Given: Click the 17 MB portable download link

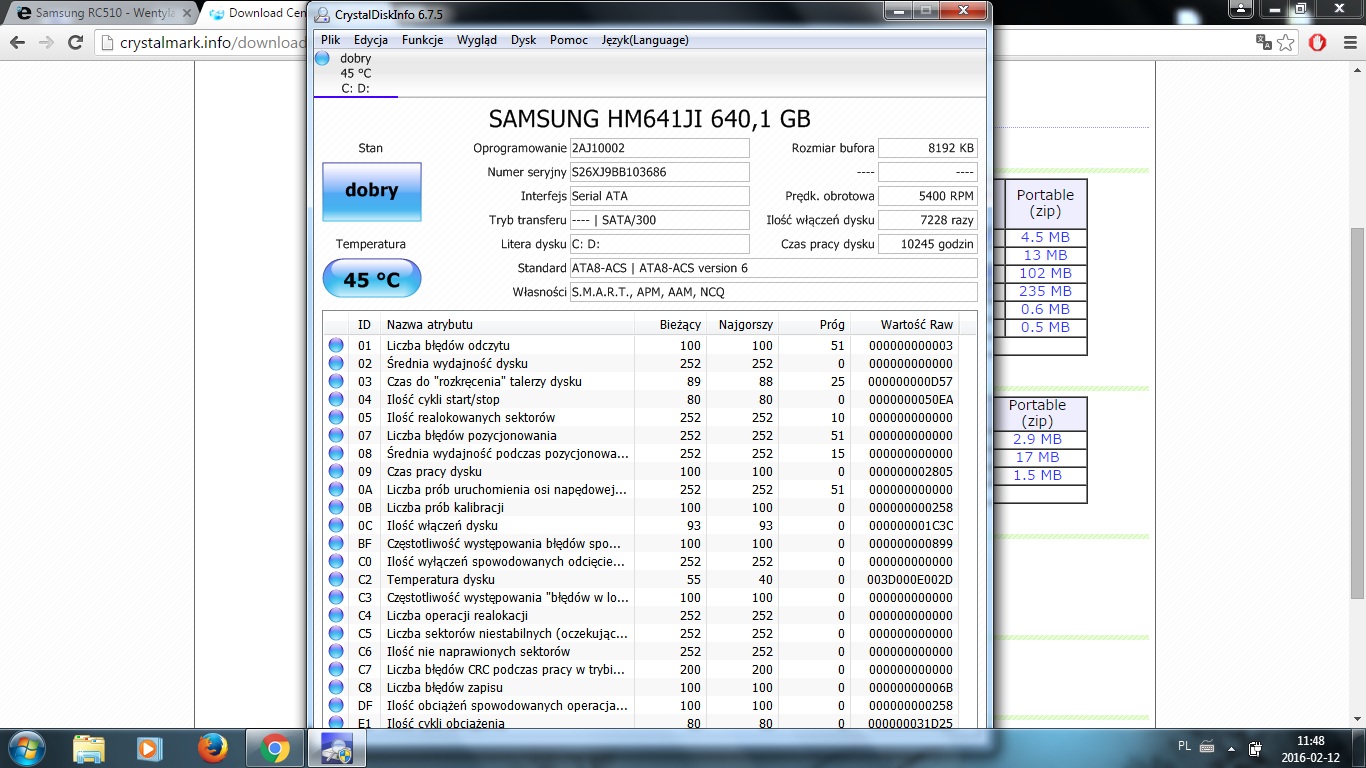Looking at the screenshot, I should pos(1037,457).
